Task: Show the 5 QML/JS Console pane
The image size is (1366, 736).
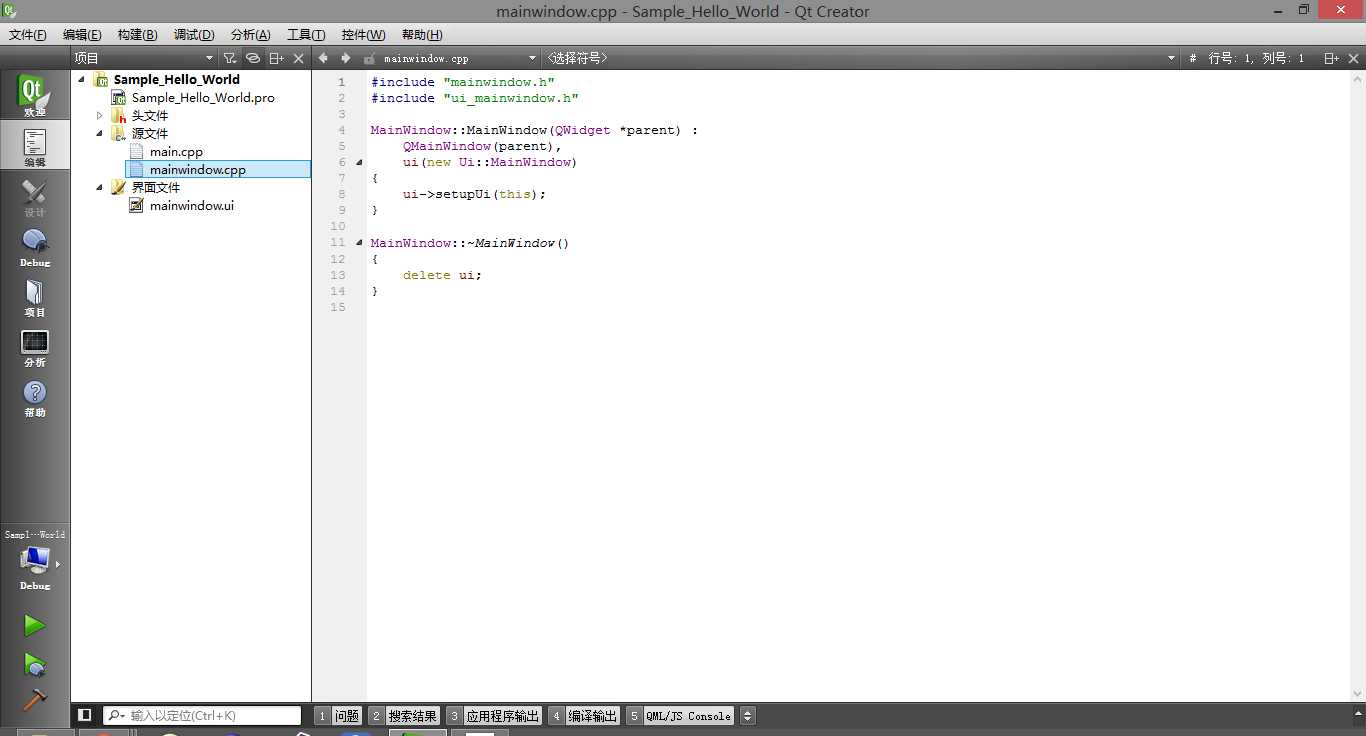Action: (x=680, y=716)
